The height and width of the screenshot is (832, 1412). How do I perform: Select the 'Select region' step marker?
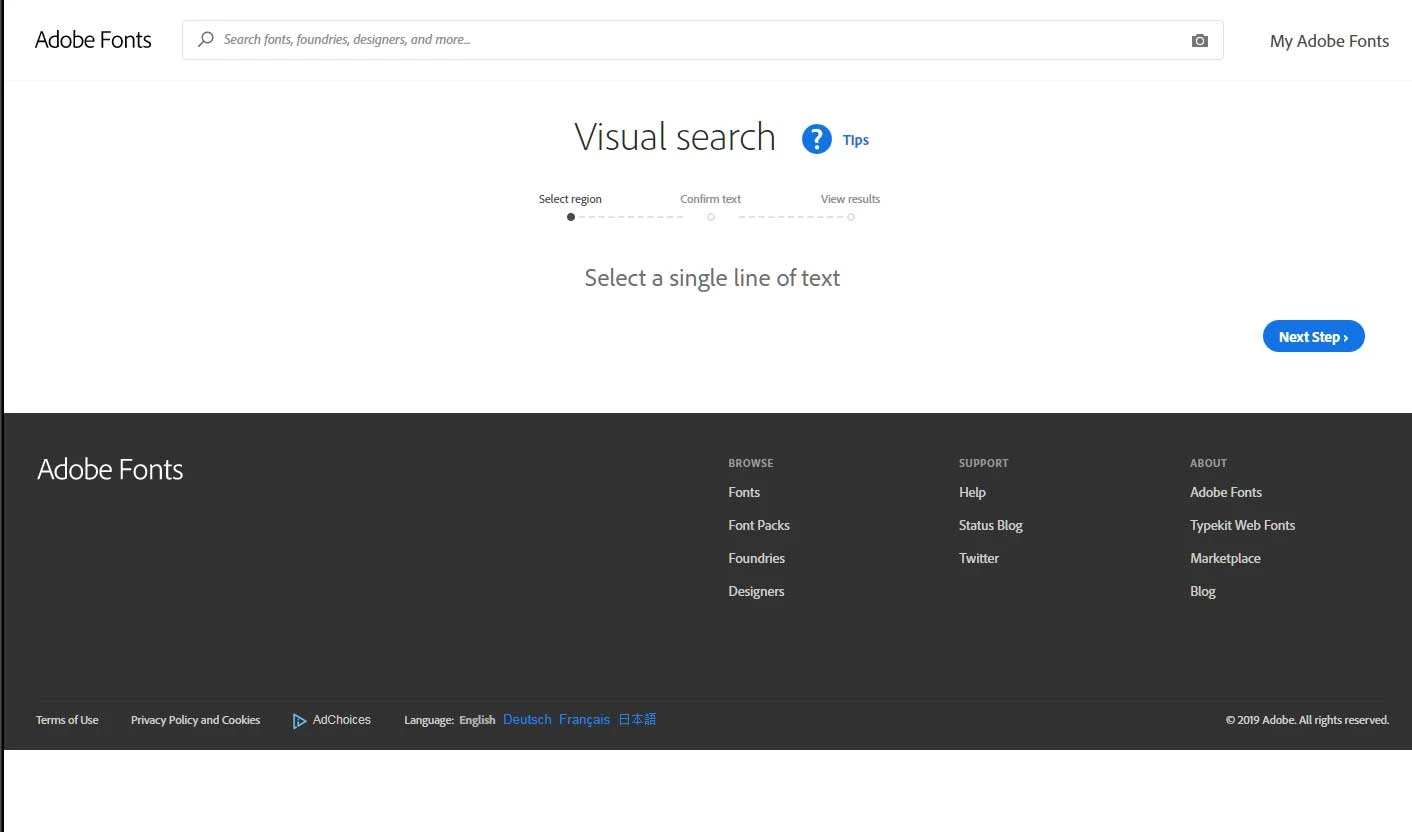(571, 217)
